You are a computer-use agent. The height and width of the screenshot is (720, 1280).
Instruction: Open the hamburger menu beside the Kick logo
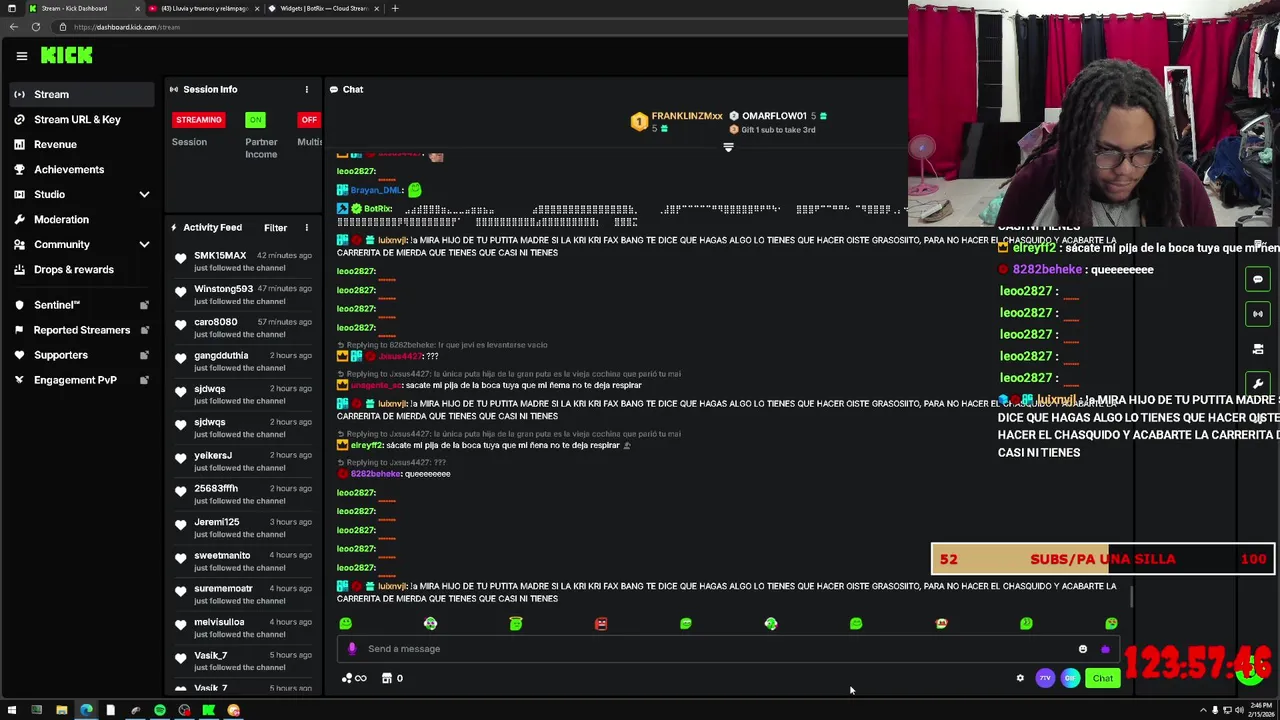pyautogui.click(x=21, y=56)
